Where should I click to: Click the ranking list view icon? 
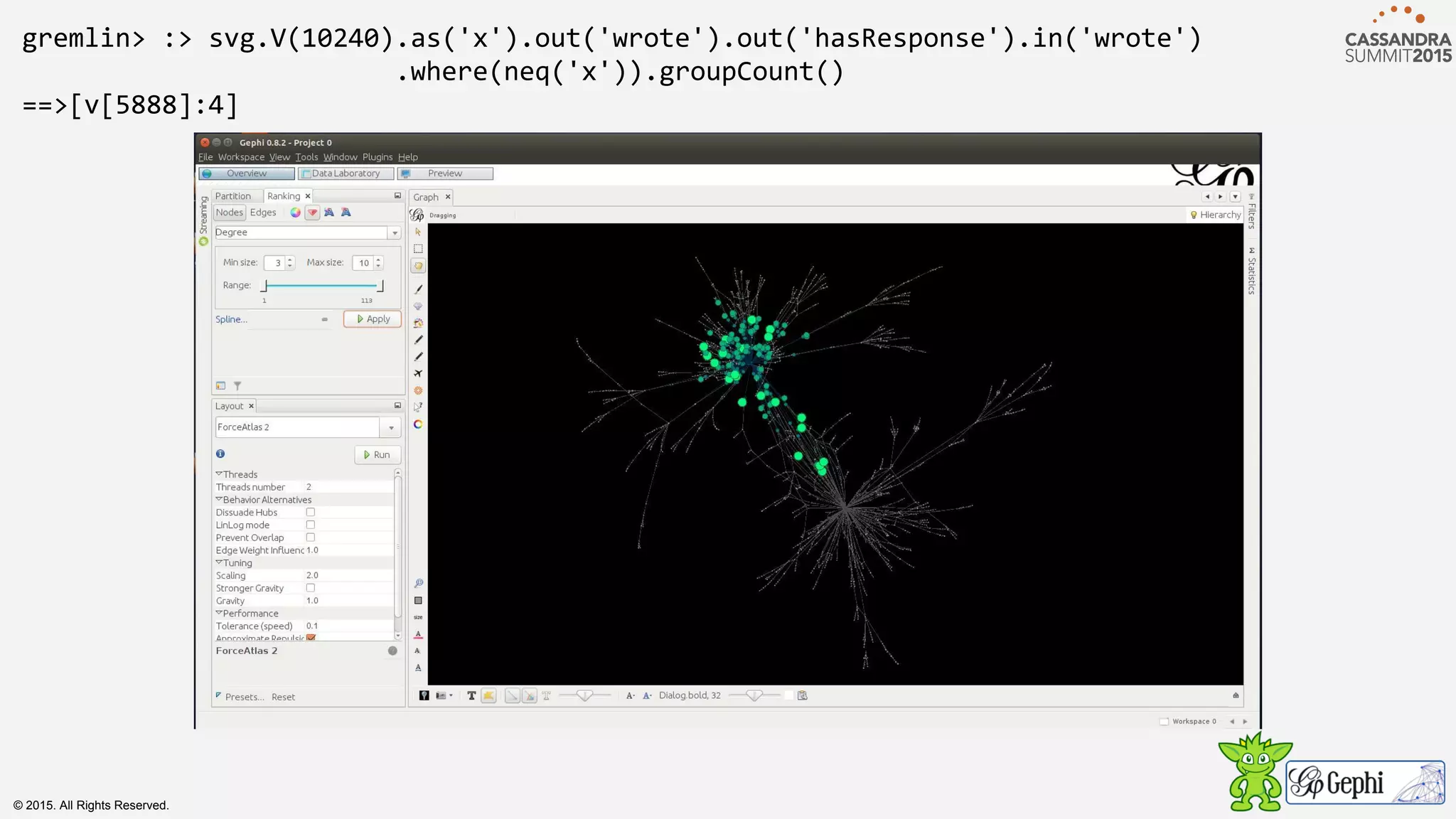tap(220, 386)
